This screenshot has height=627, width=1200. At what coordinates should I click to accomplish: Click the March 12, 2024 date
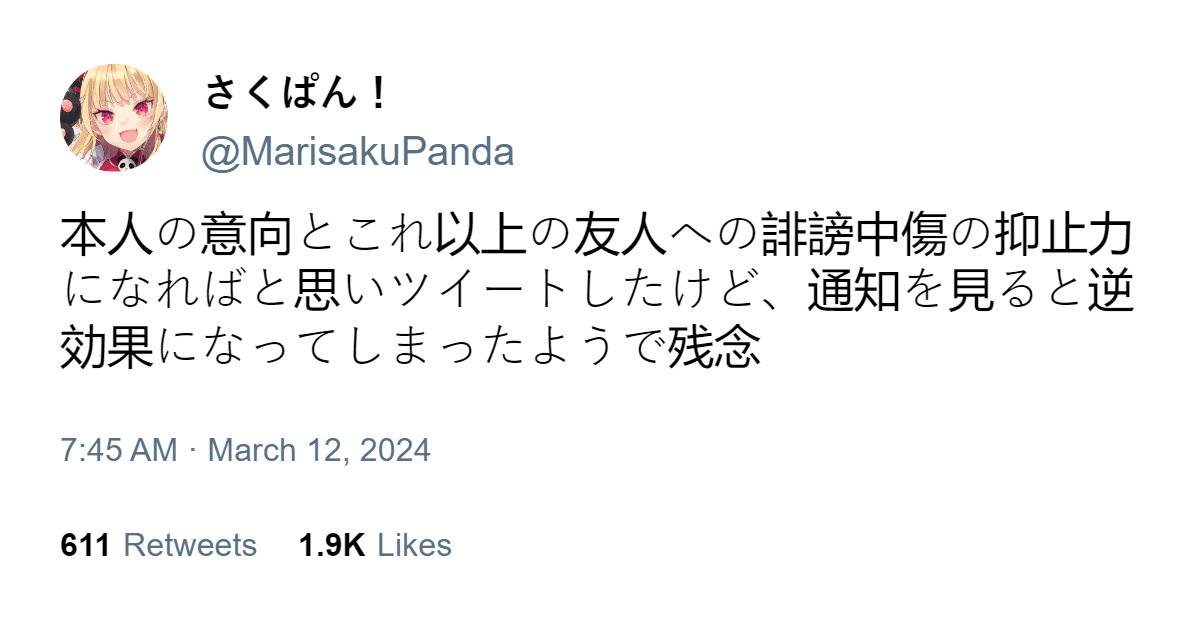tap(319, 450)
